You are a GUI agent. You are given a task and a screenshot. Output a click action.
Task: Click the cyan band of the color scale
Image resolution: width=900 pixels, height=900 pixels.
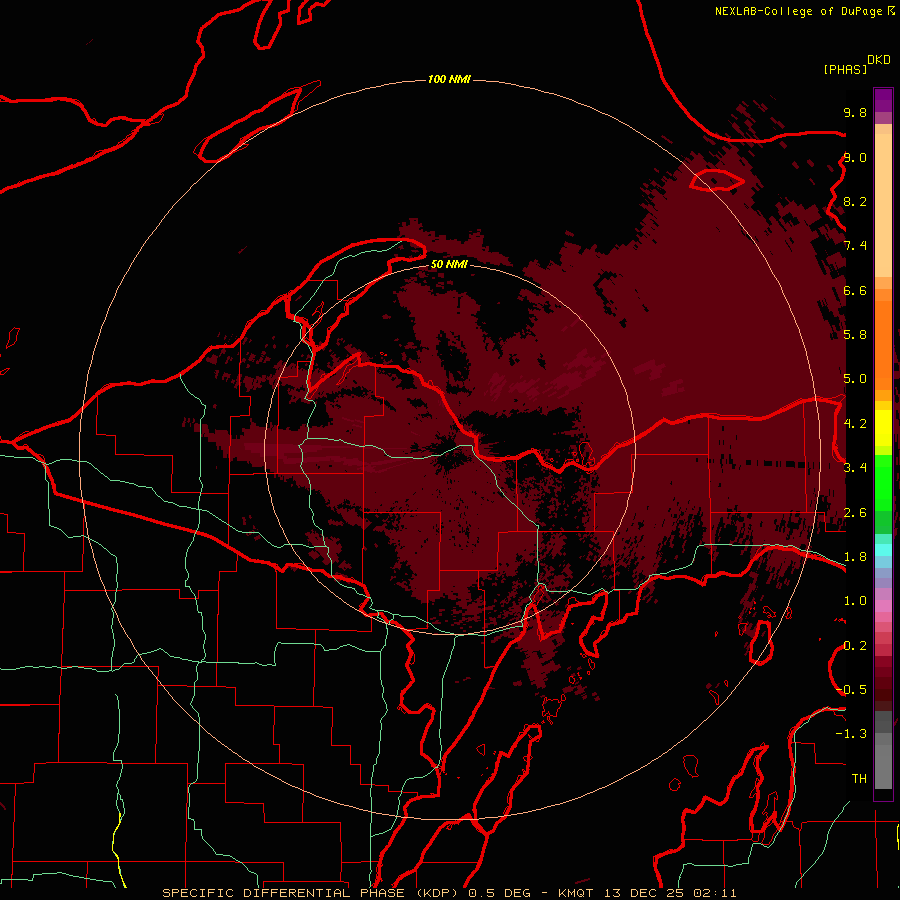coord(883,549)
